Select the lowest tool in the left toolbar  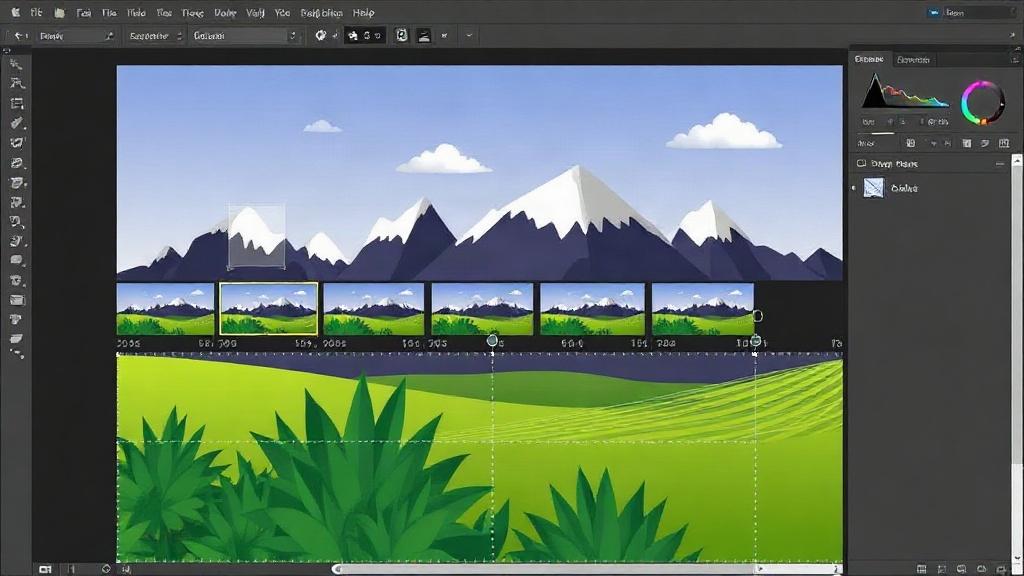point(17,353)
